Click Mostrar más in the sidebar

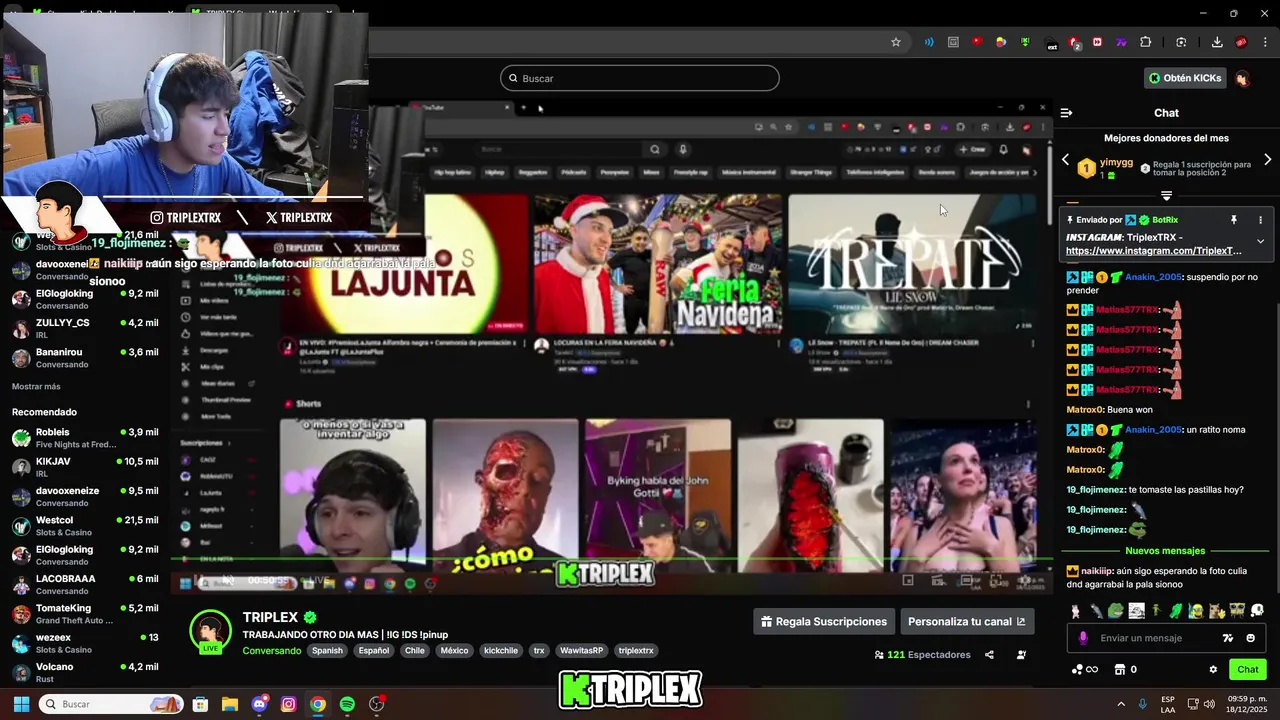[x=36, y=386]
